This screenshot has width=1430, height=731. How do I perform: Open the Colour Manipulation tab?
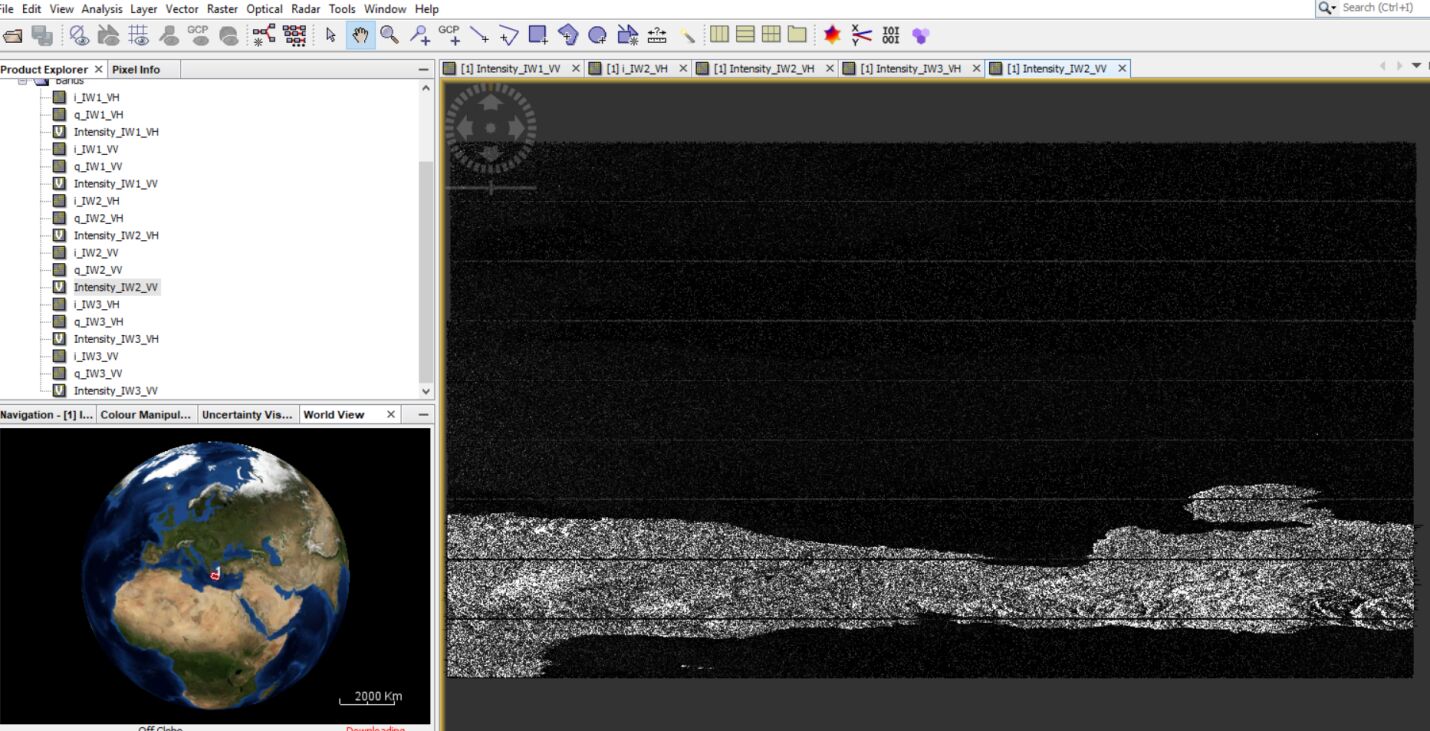(x=145, y=415)
